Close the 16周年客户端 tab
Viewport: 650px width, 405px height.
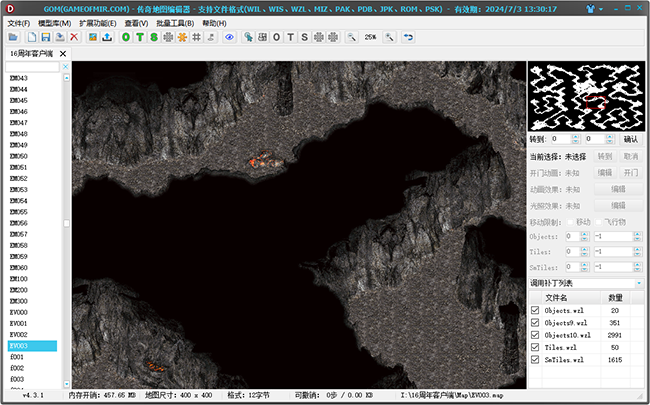[64, 52]
